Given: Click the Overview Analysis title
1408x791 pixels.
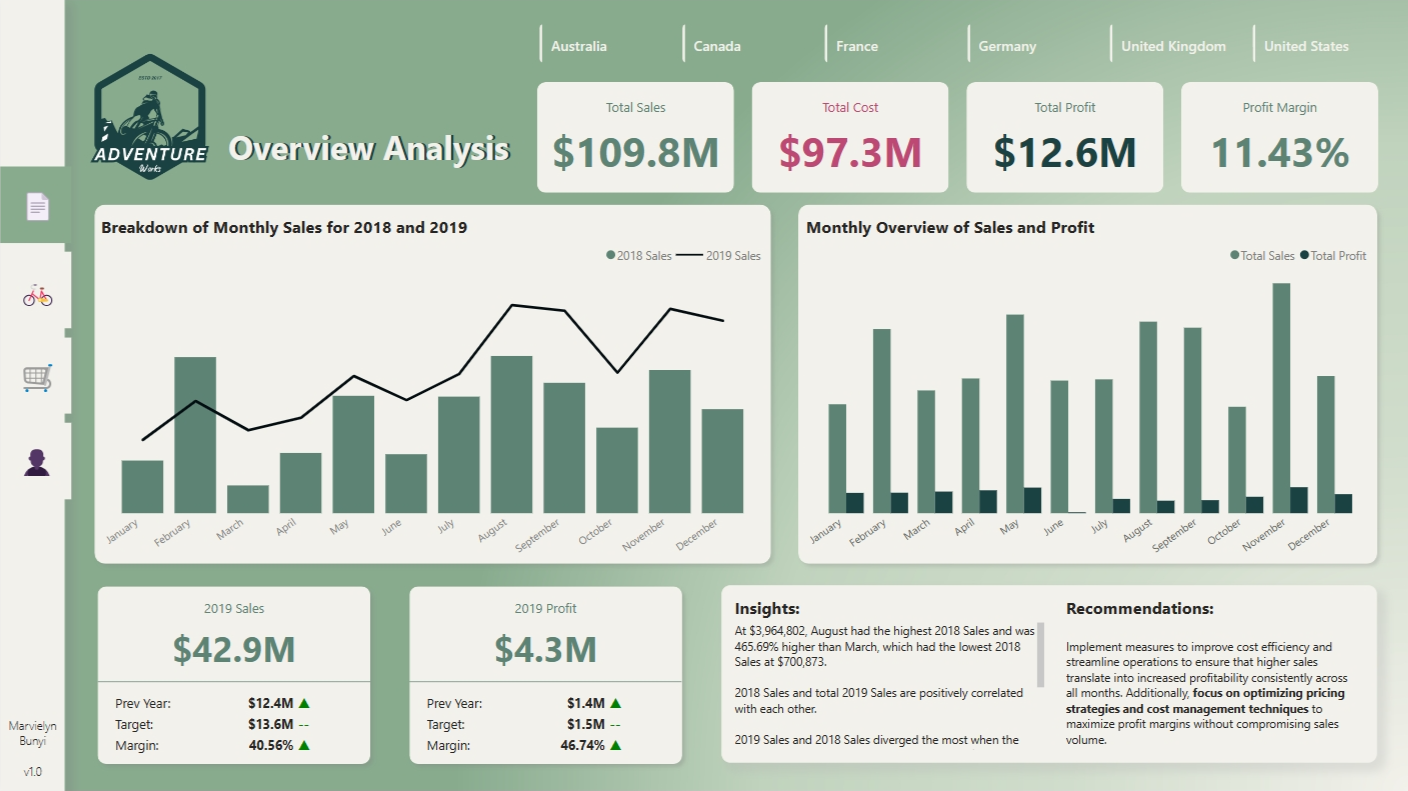Looking at the screenshot, I should 369,148.
